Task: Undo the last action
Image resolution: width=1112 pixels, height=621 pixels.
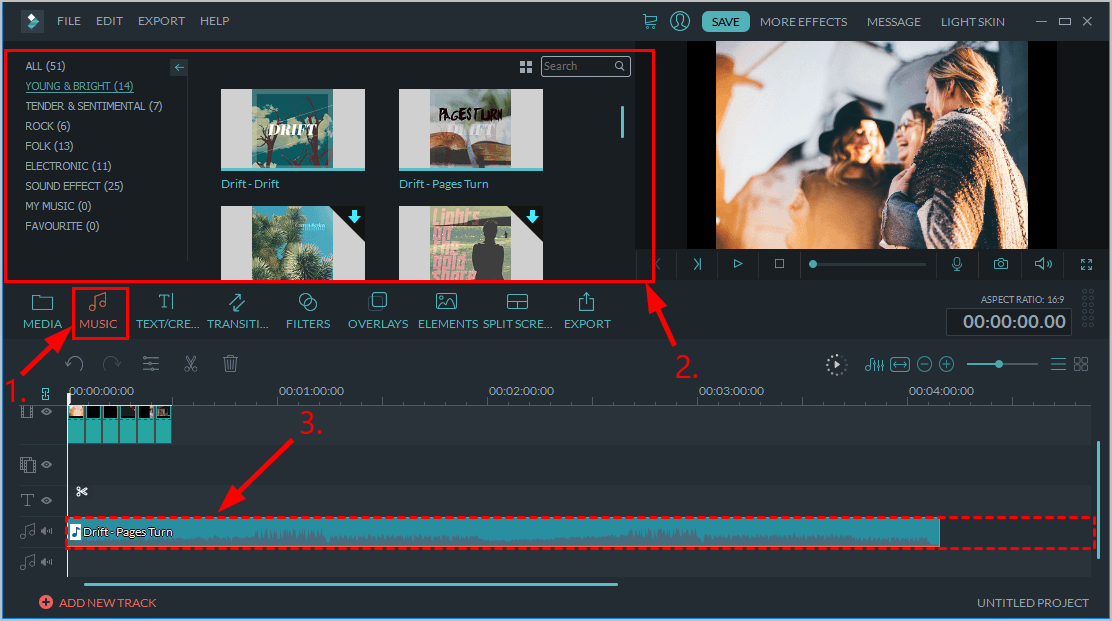Action: point(74,363)
